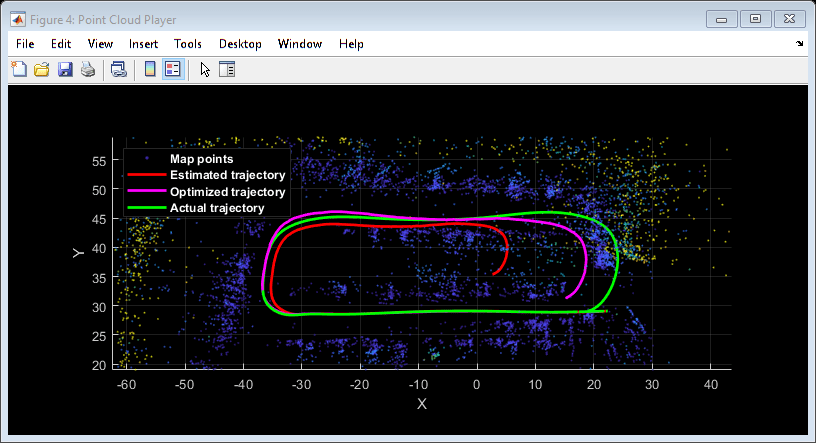
Task: Expand the Insert menu
Action: (143, 44)
